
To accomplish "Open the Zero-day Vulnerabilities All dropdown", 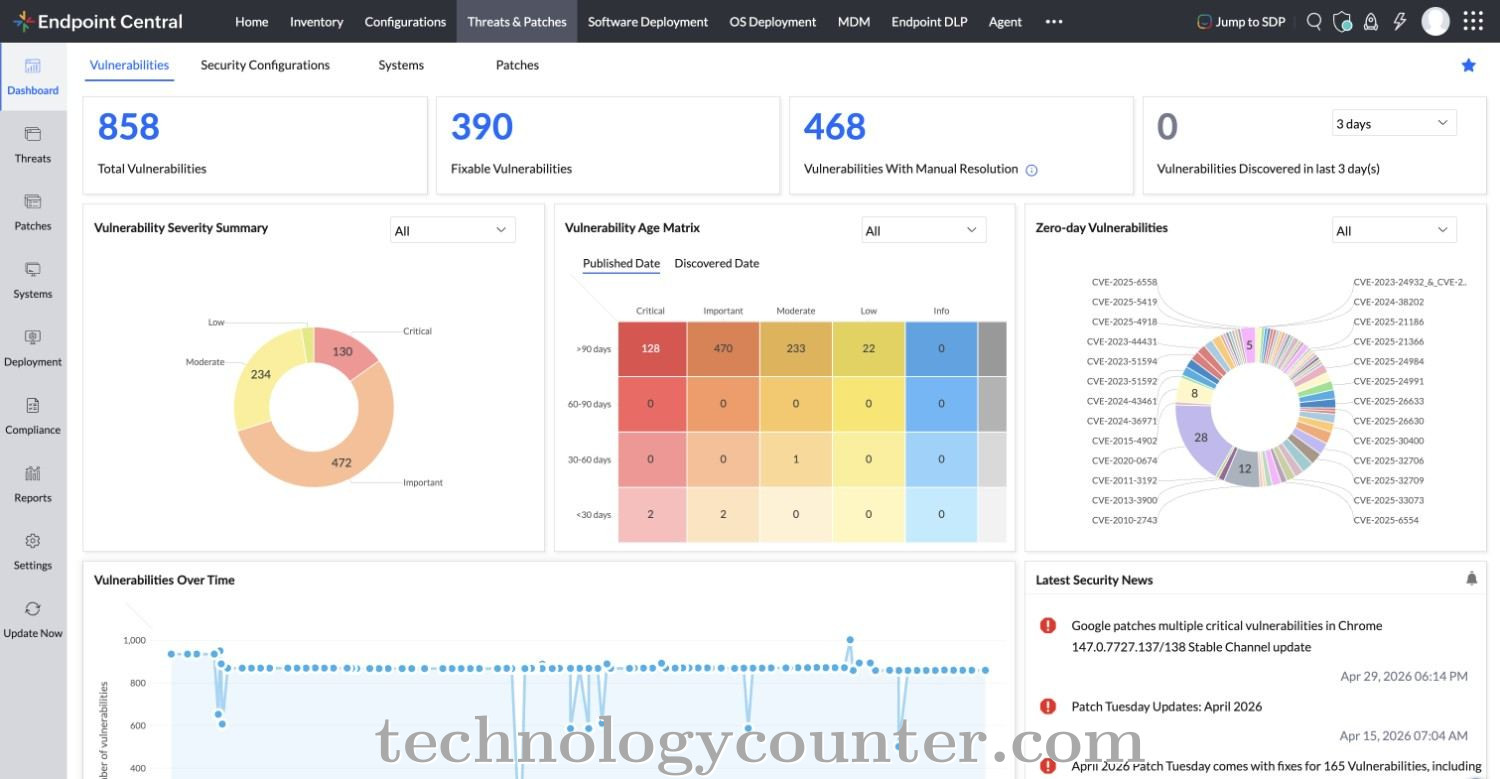I will tap(1394, 230).
